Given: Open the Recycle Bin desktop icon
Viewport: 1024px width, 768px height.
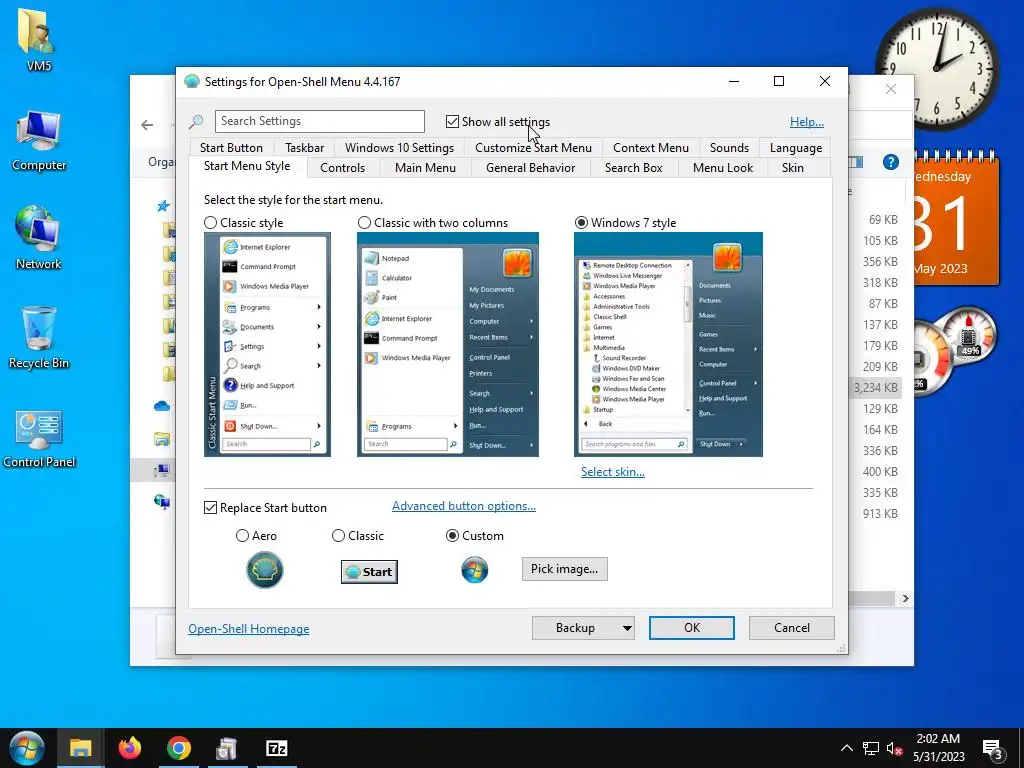Looking at the screenshot, I should [x=39, y=338].
